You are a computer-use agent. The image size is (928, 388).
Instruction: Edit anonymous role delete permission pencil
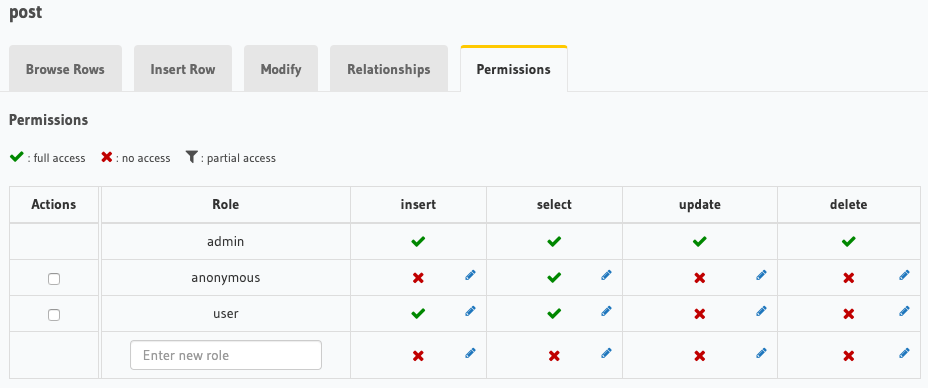pos(904,275)
